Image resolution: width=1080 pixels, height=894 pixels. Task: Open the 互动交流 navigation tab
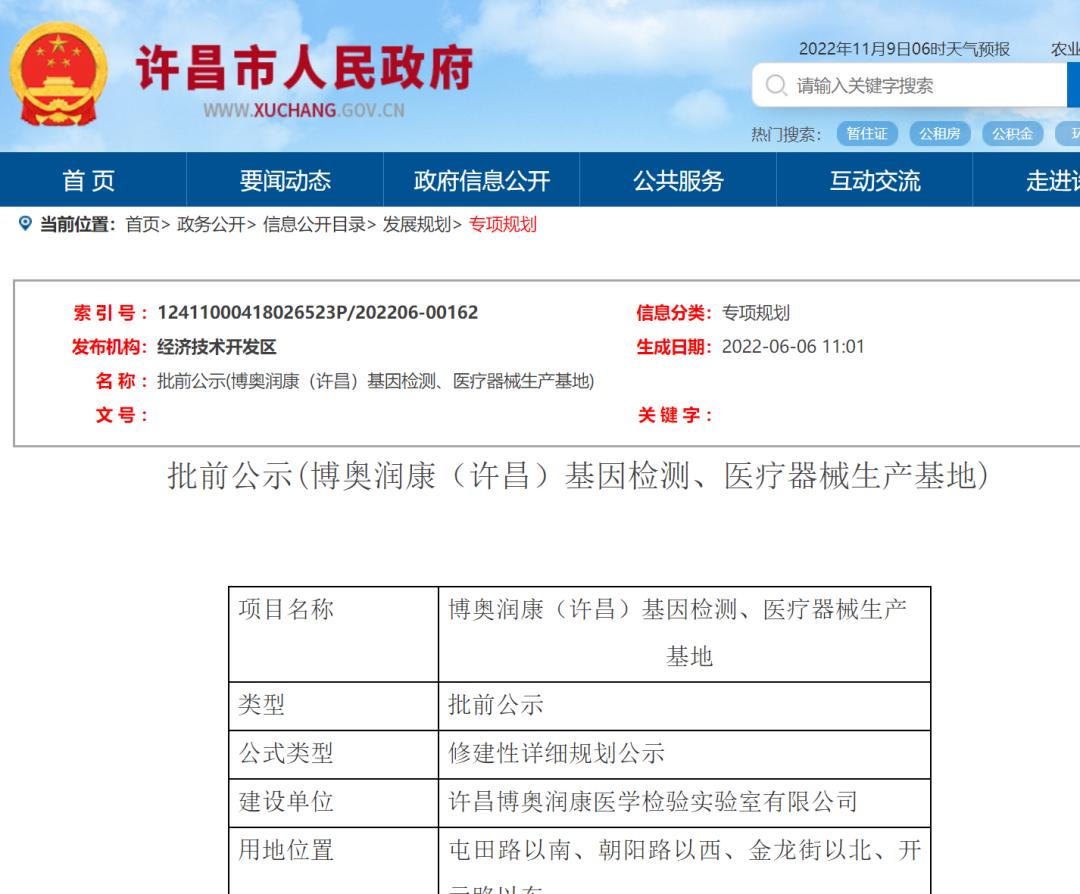[872, 180]
